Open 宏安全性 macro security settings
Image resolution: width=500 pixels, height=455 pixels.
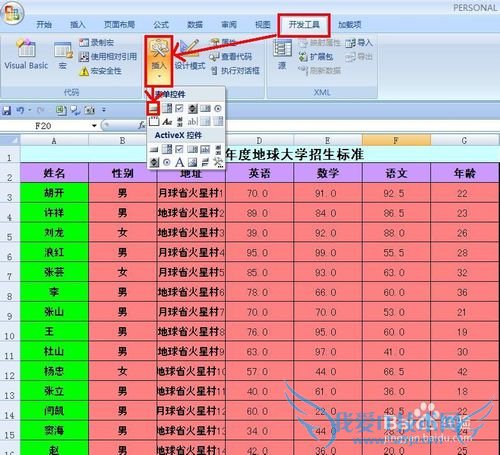click(x=101, y=71)
